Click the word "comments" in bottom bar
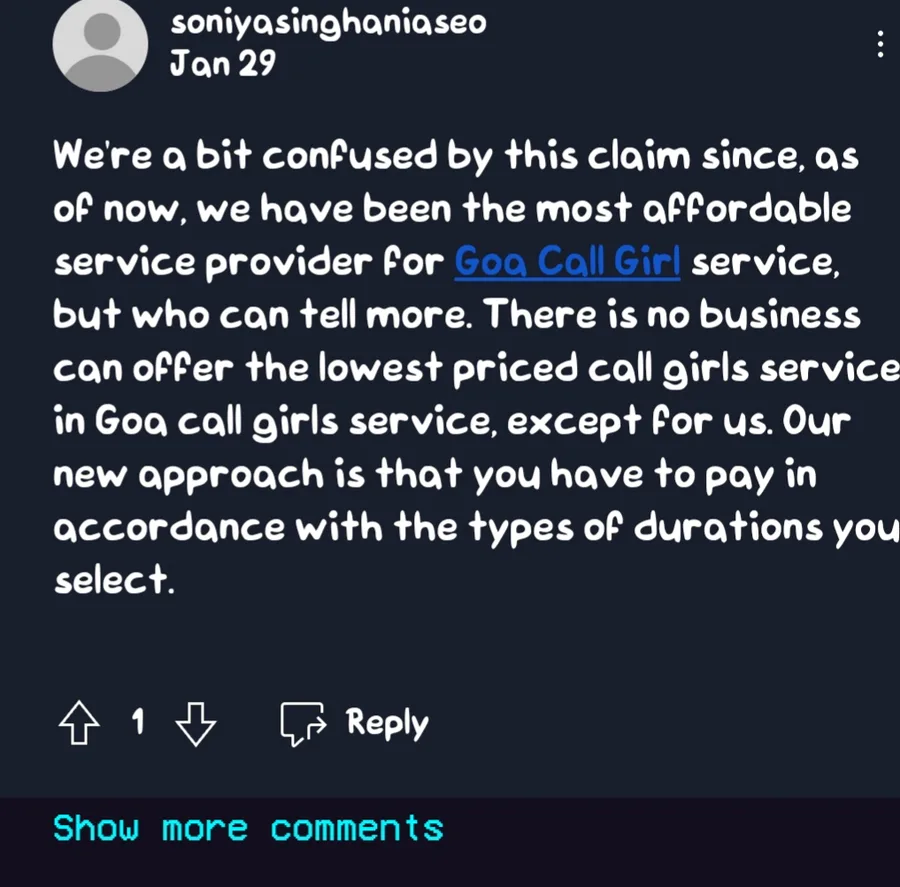 pos(356,828)
